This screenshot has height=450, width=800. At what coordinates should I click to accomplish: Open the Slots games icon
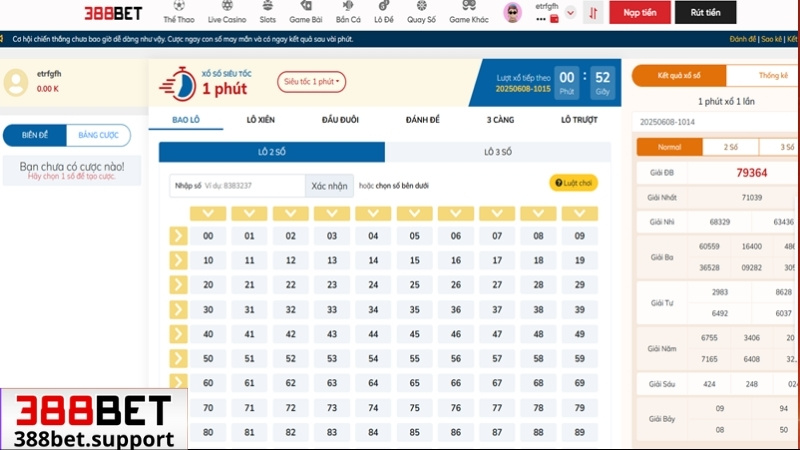(x=267, y=13)
